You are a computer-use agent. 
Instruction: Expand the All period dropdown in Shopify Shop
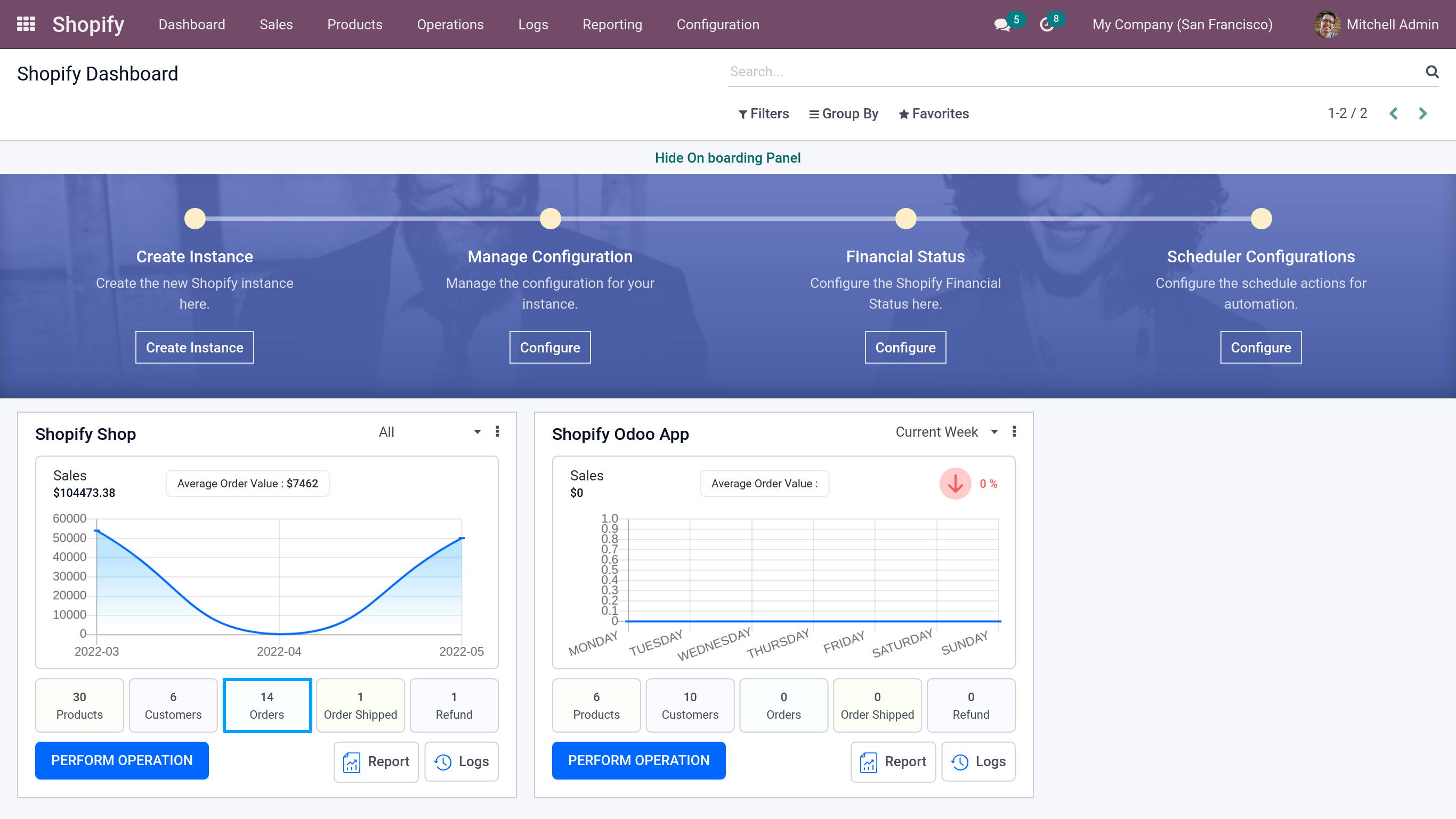click(429, 432)
